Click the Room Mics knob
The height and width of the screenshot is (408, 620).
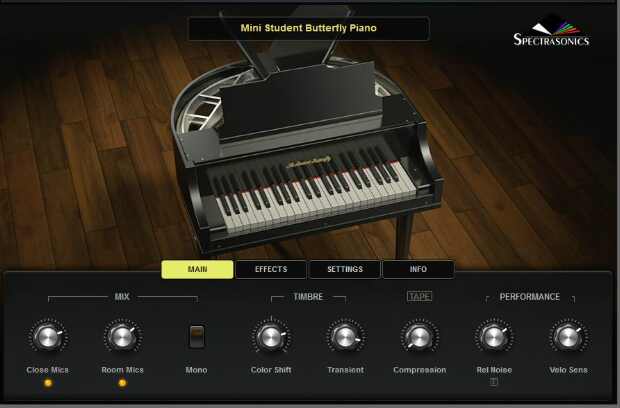coord(121,337)
